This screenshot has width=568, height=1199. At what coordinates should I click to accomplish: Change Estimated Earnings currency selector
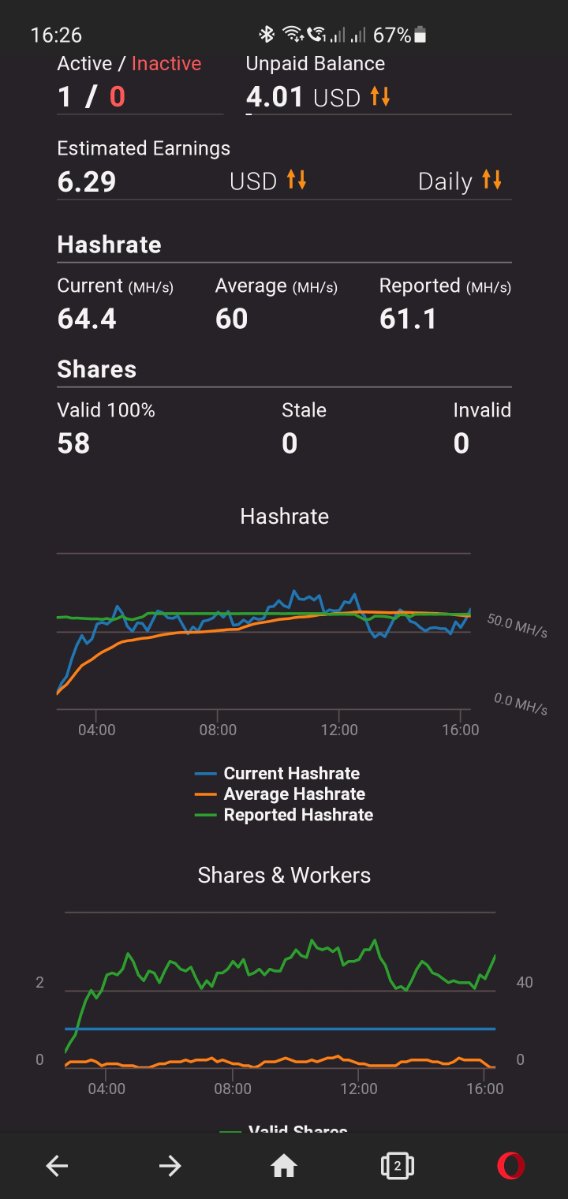268,181
